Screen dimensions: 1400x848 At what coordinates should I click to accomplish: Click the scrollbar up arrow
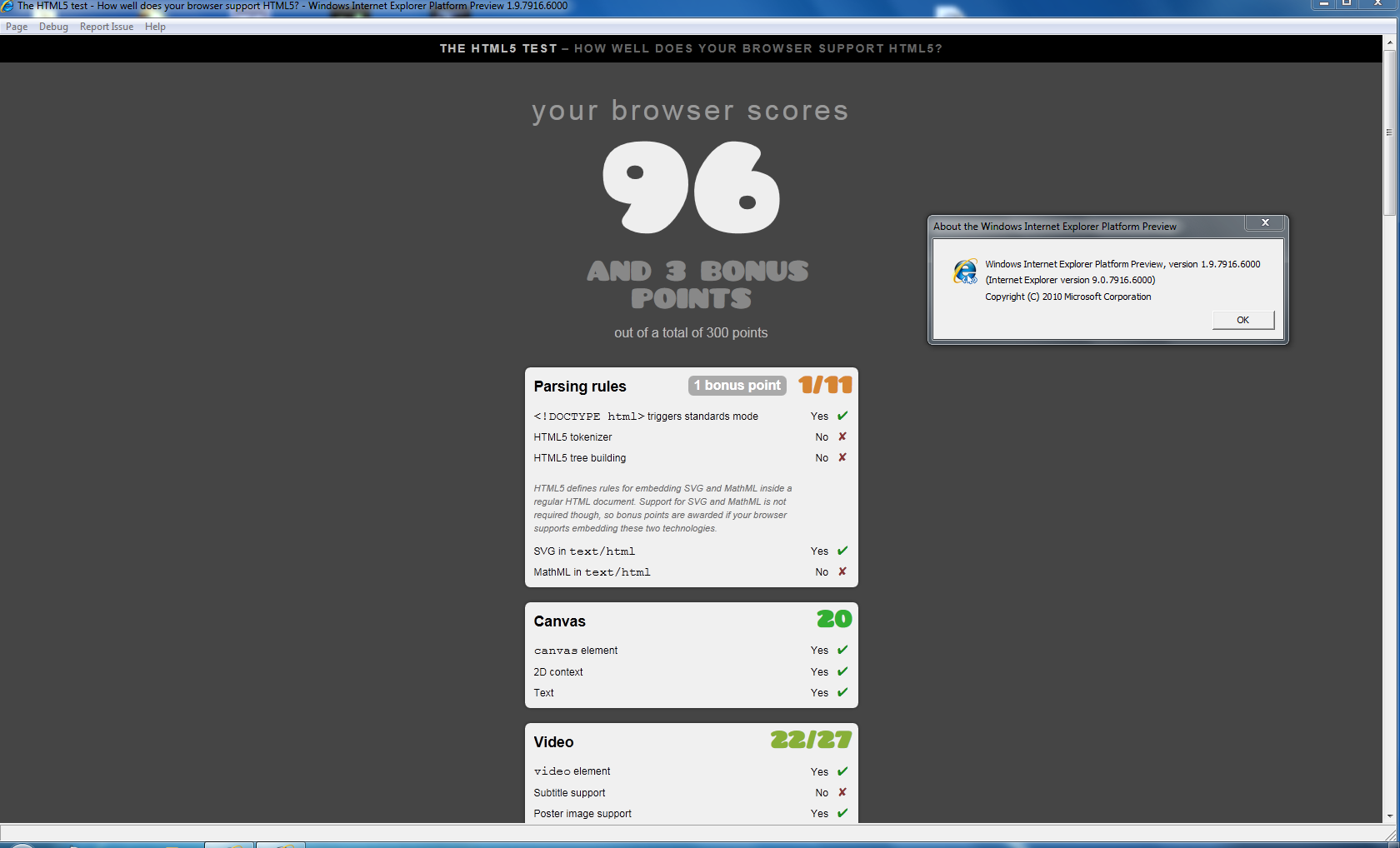click(1389, 42)
